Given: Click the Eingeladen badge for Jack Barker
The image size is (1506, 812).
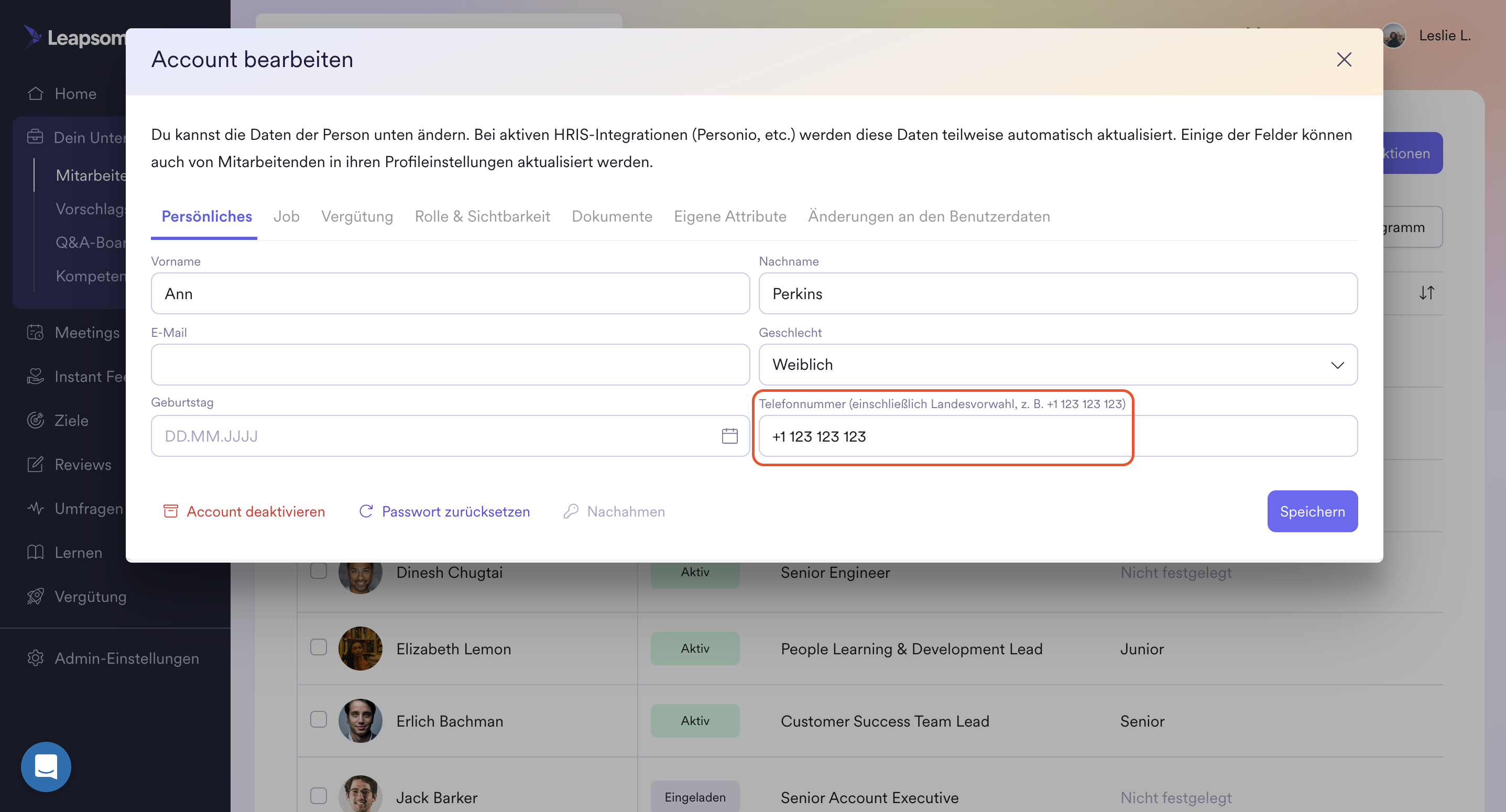Looking at the screenshot, I should tap(694, 796).
